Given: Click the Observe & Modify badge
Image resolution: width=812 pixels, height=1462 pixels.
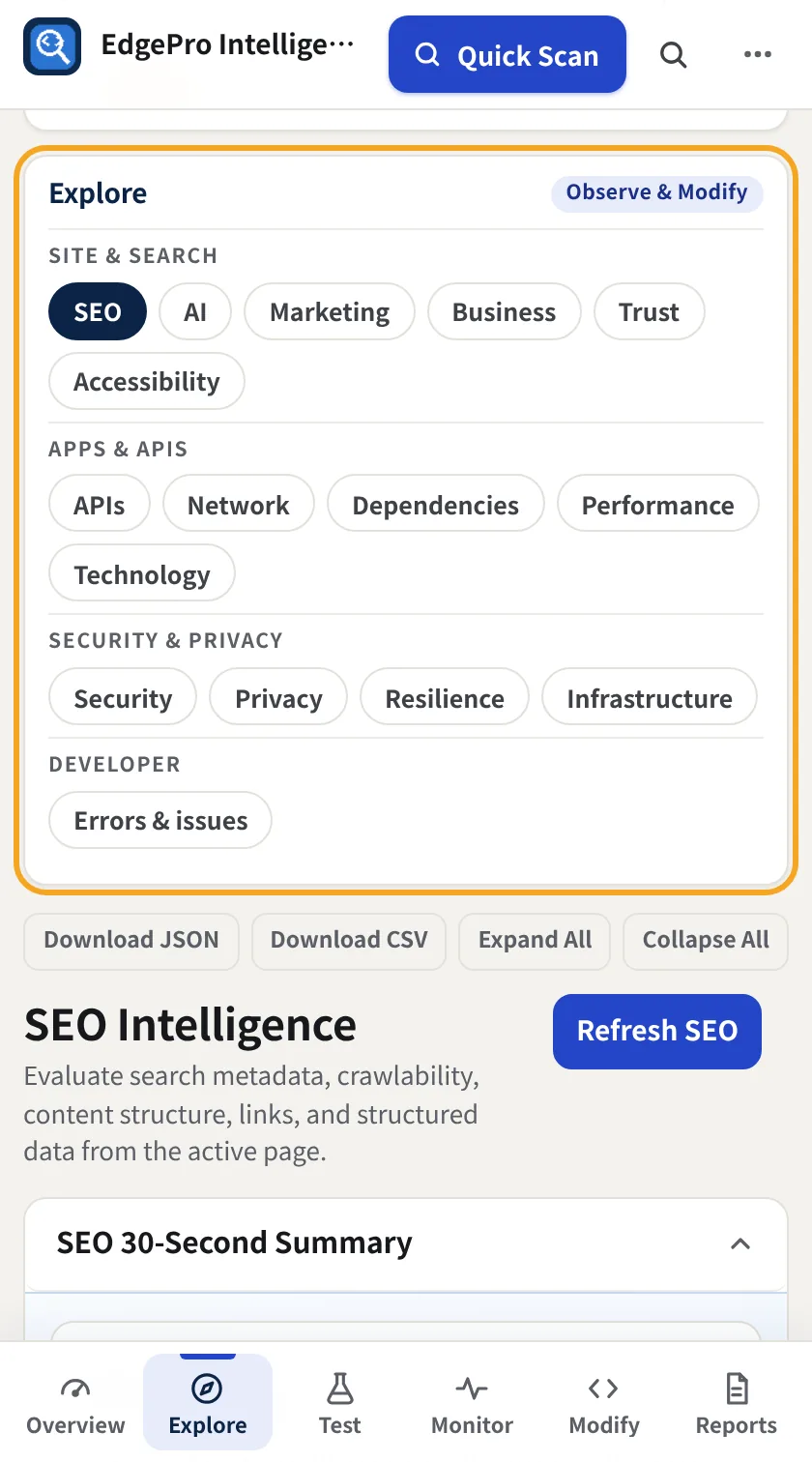Looking at the screenshot, I should 657,192.
